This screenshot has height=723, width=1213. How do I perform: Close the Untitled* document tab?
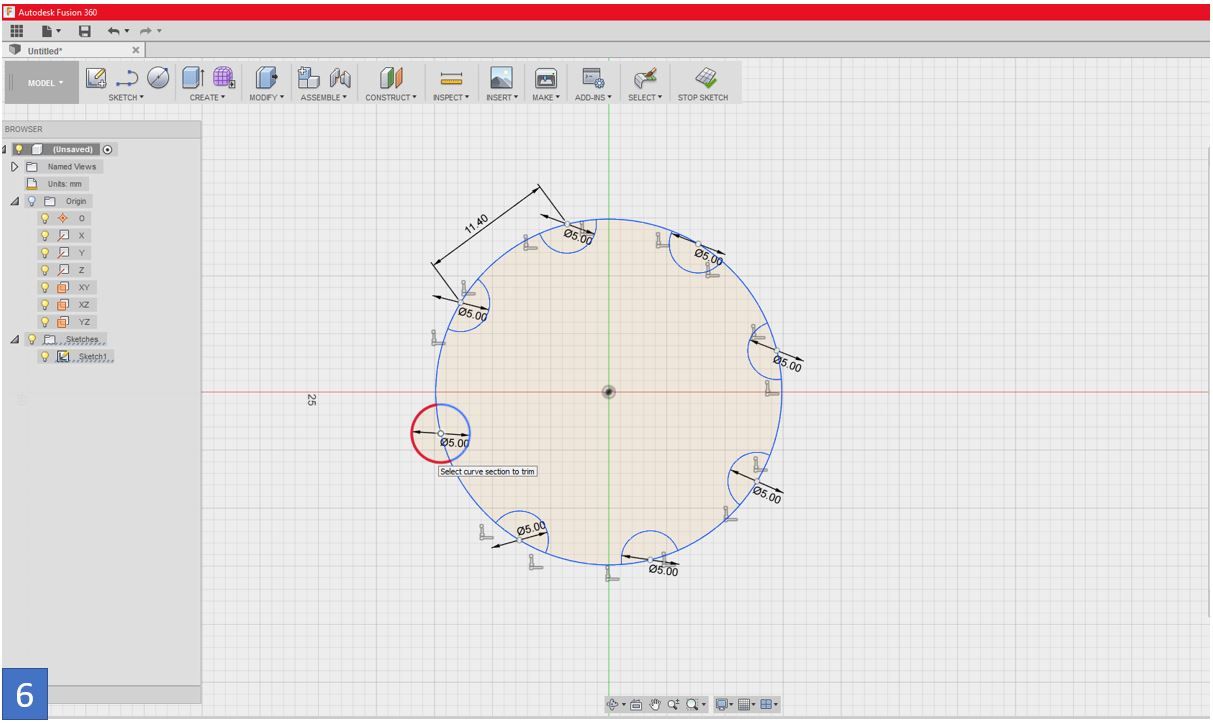coord(136,50)
